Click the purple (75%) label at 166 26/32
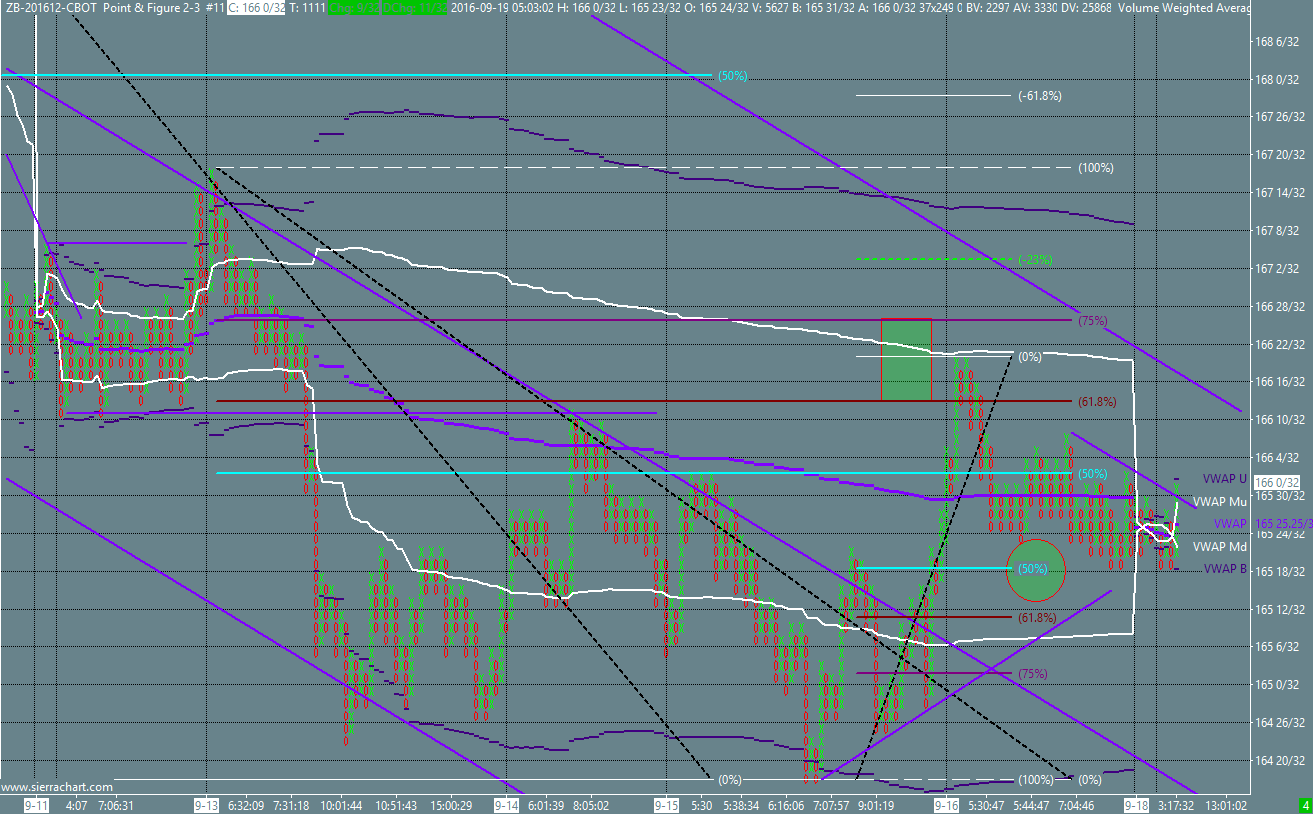This screenshot has height=814, width=1313. (x=1092, y=321)
